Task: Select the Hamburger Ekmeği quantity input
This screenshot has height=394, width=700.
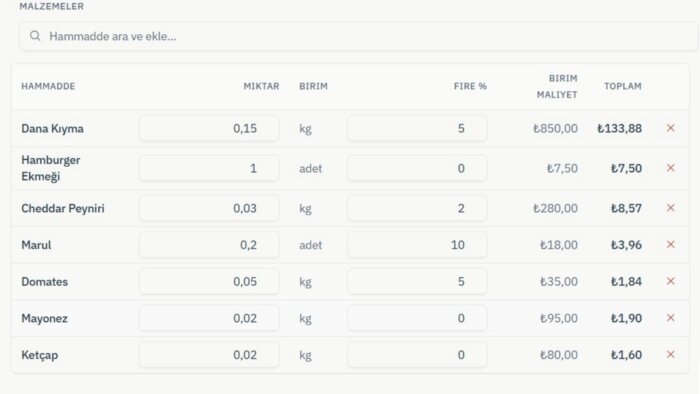Action: click(x=209, y=168)
